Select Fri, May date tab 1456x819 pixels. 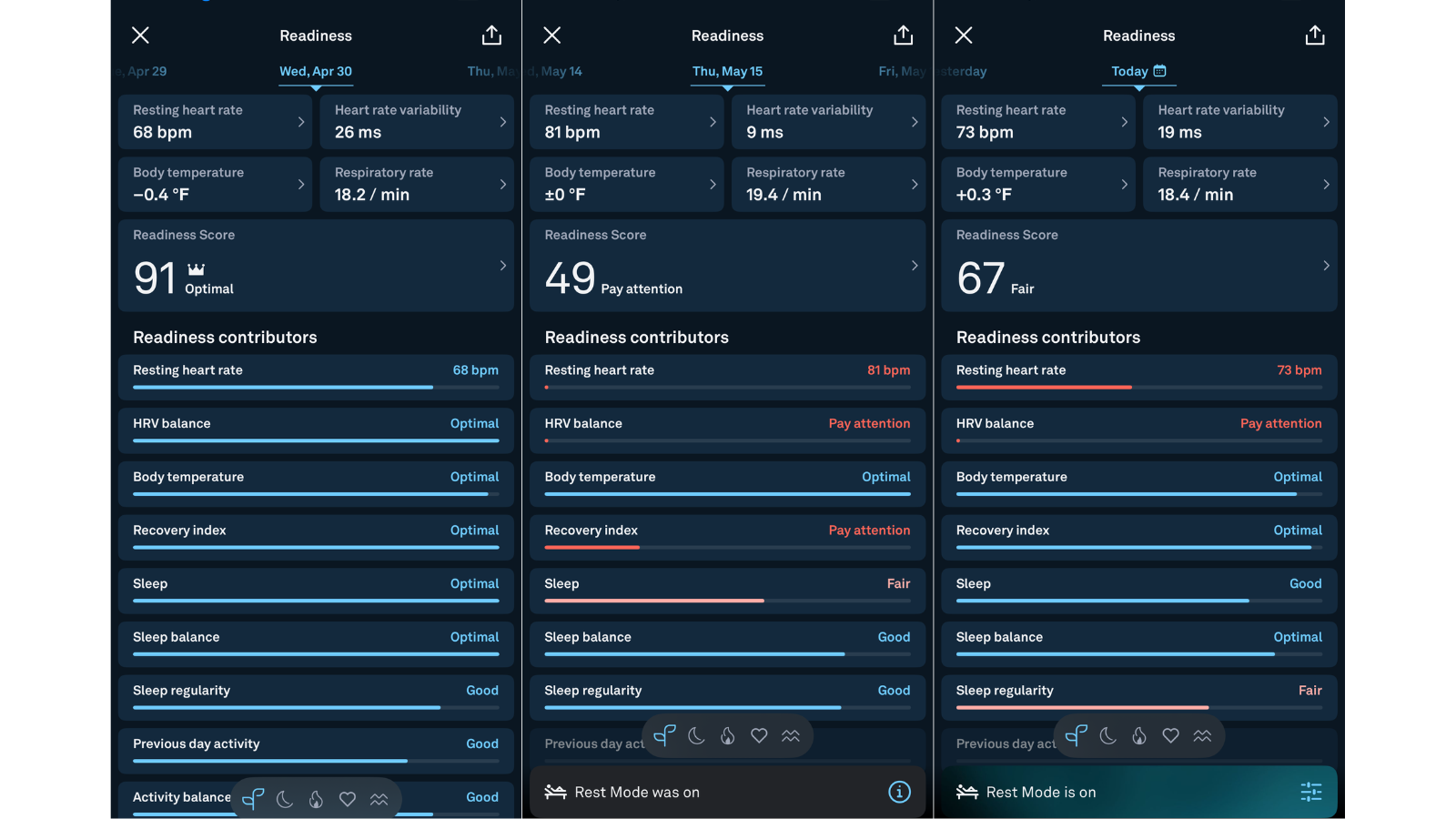point(902,71)
